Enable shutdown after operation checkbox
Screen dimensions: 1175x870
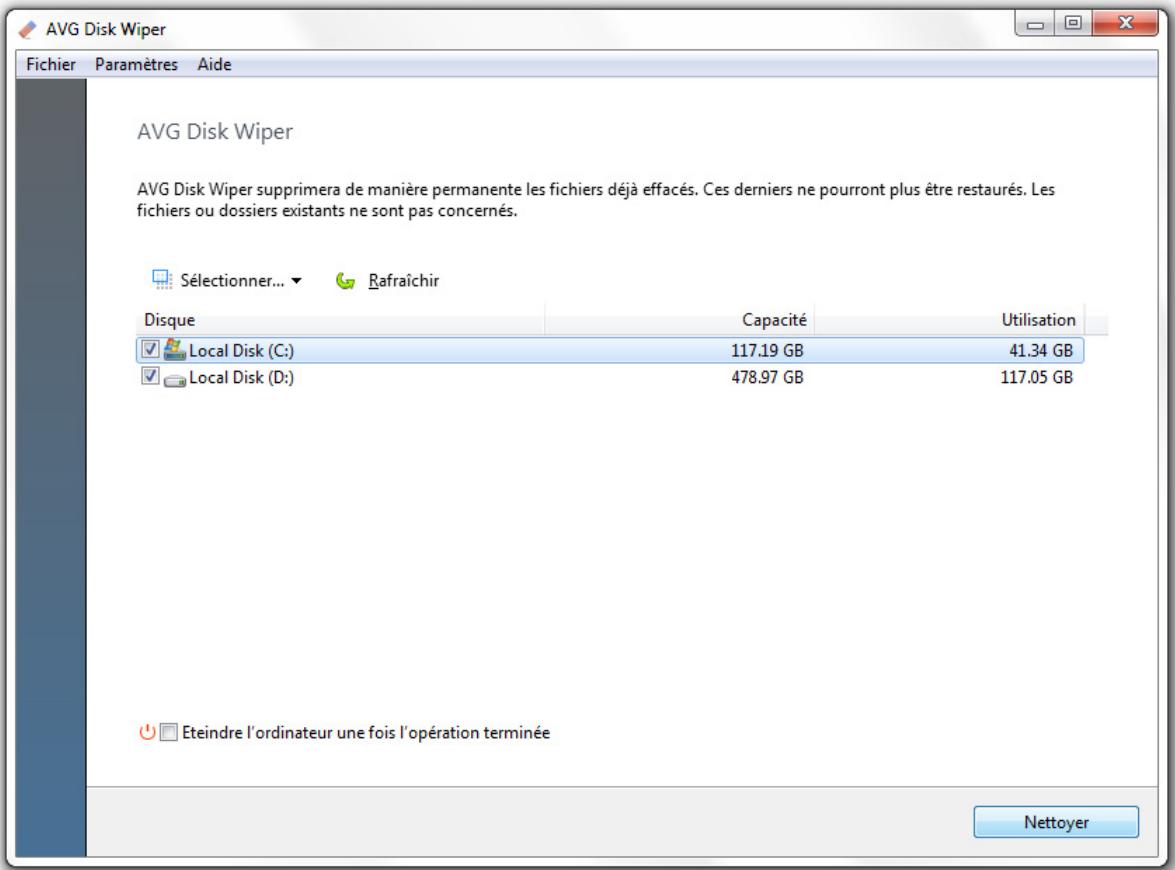coord(169,732)
